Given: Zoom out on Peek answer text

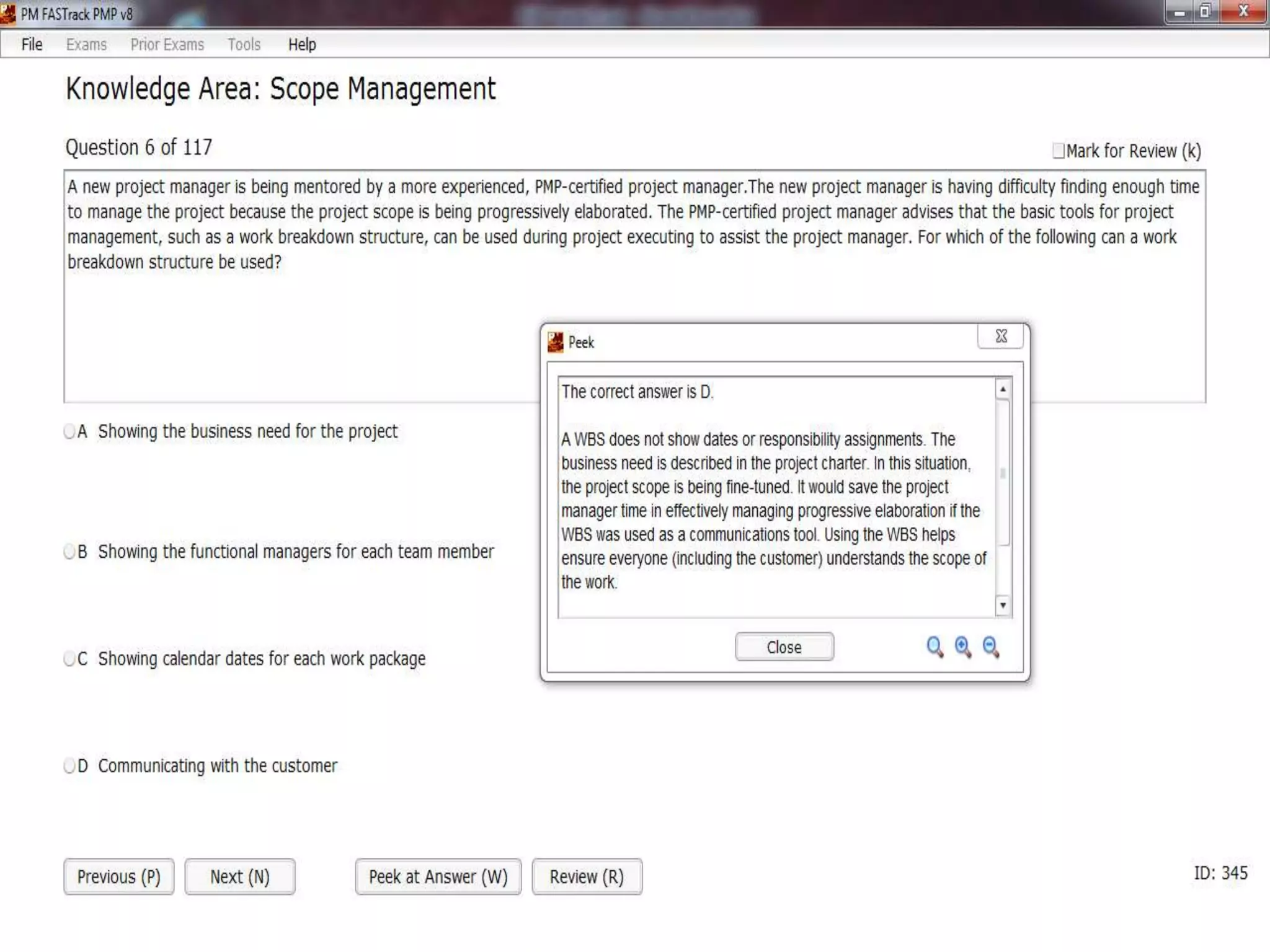Looking at the screenshot, I should point(991,647).
